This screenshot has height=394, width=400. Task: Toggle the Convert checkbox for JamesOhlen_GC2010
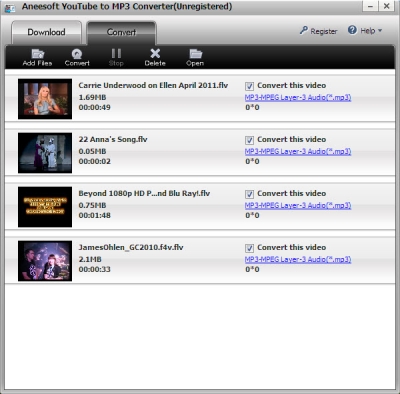point(249,248)
